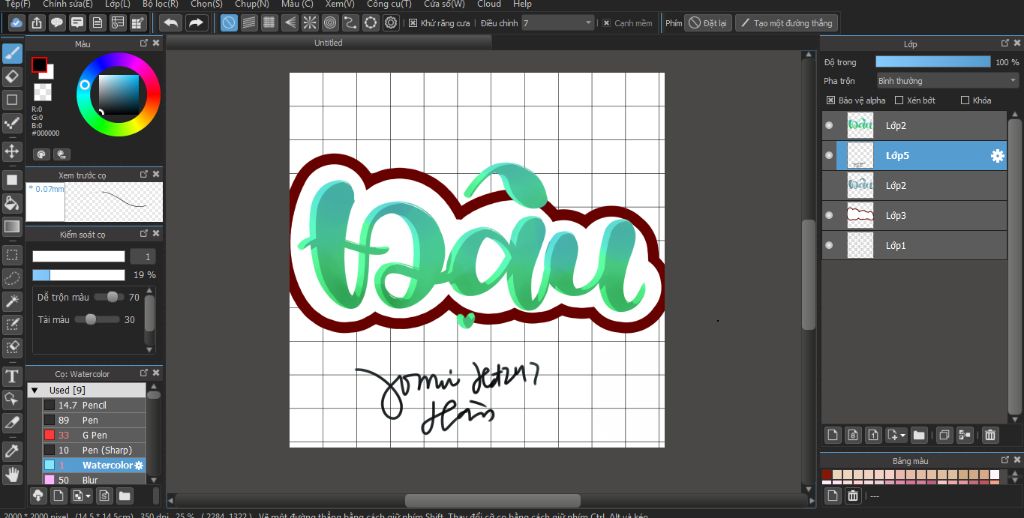Turn snap off using circle-slash icon
Image resolution: width=1024 pixels, height=518 pixels.
[229, 23]
